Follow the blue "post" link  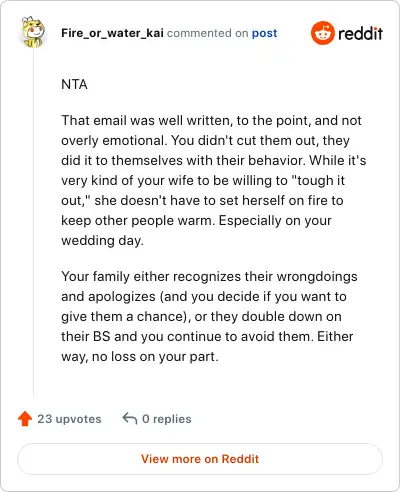coord(264,33)
